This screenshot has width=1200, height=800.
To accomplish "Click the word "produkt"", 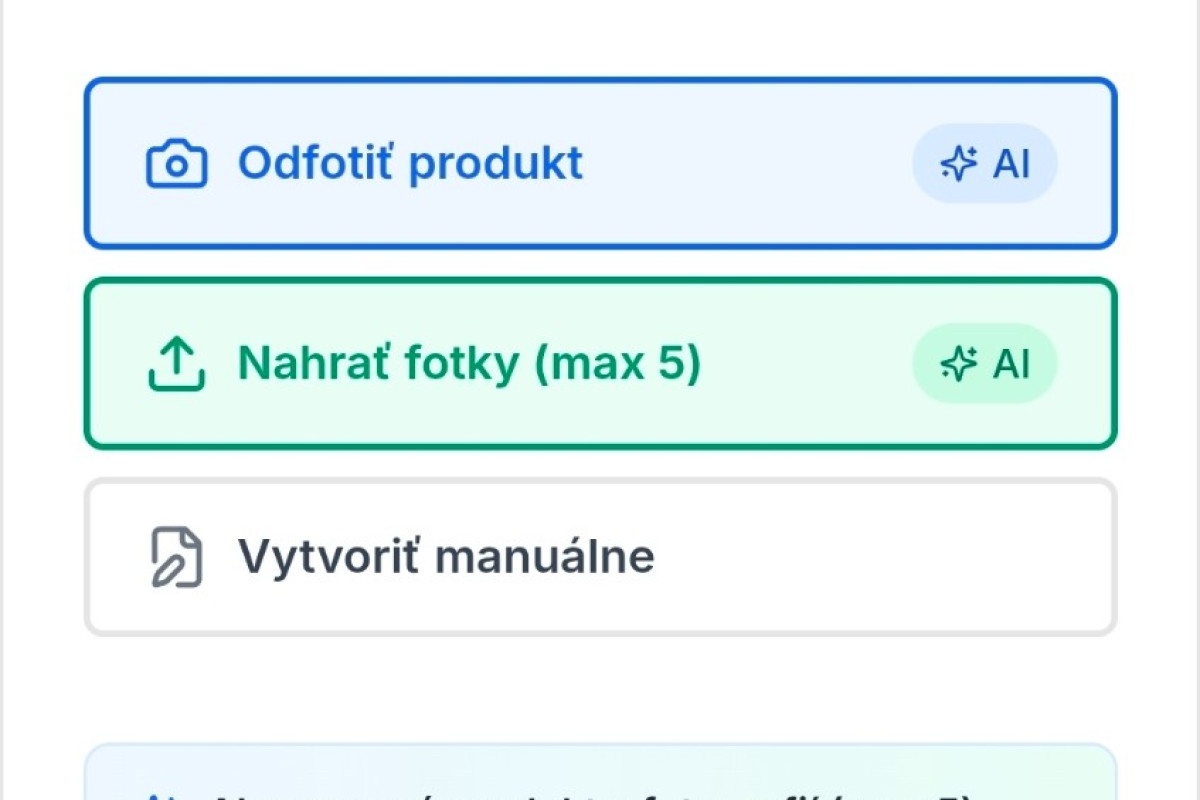I will pos(496,163).
